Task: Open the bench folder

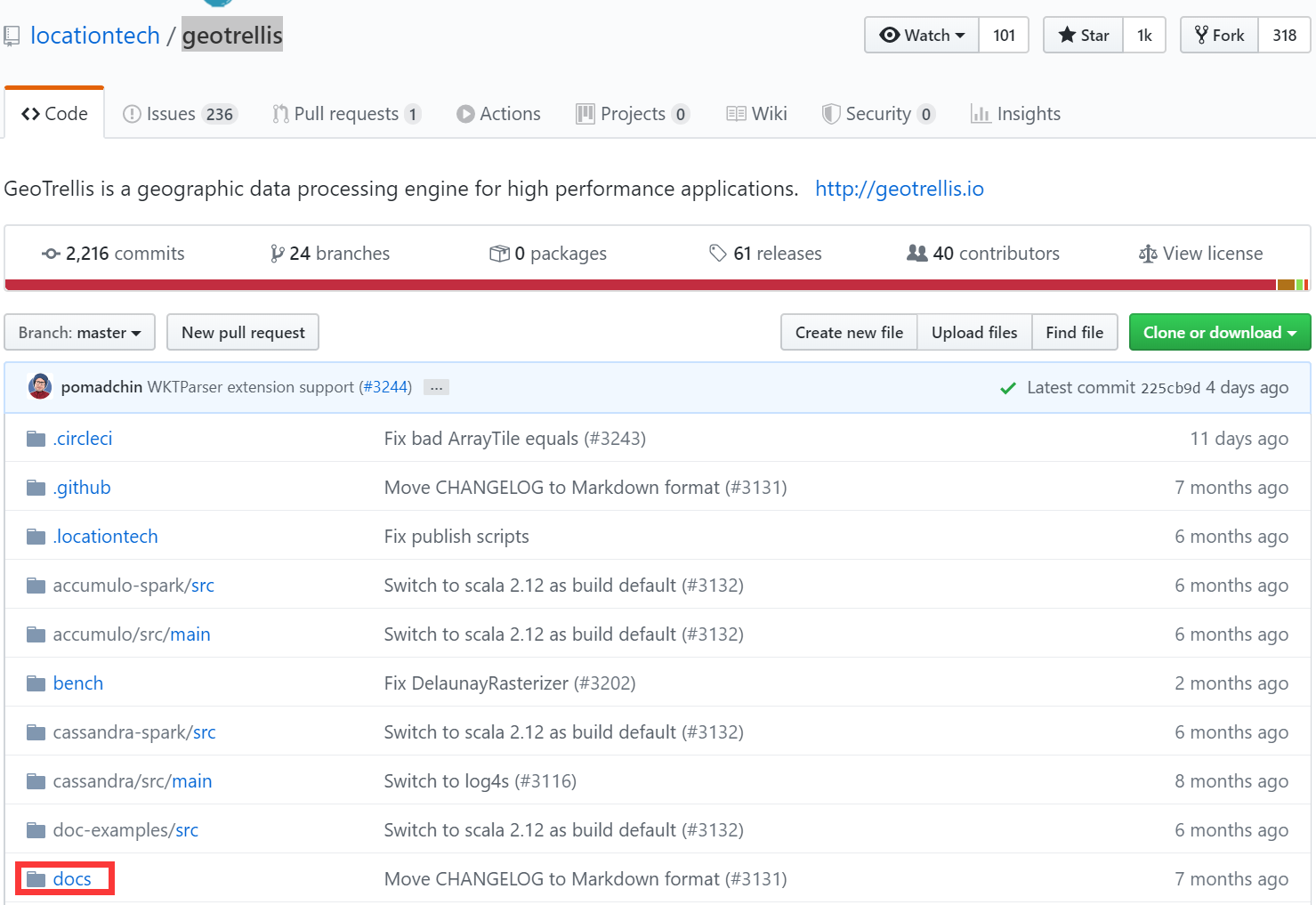Action: (78, 683)
